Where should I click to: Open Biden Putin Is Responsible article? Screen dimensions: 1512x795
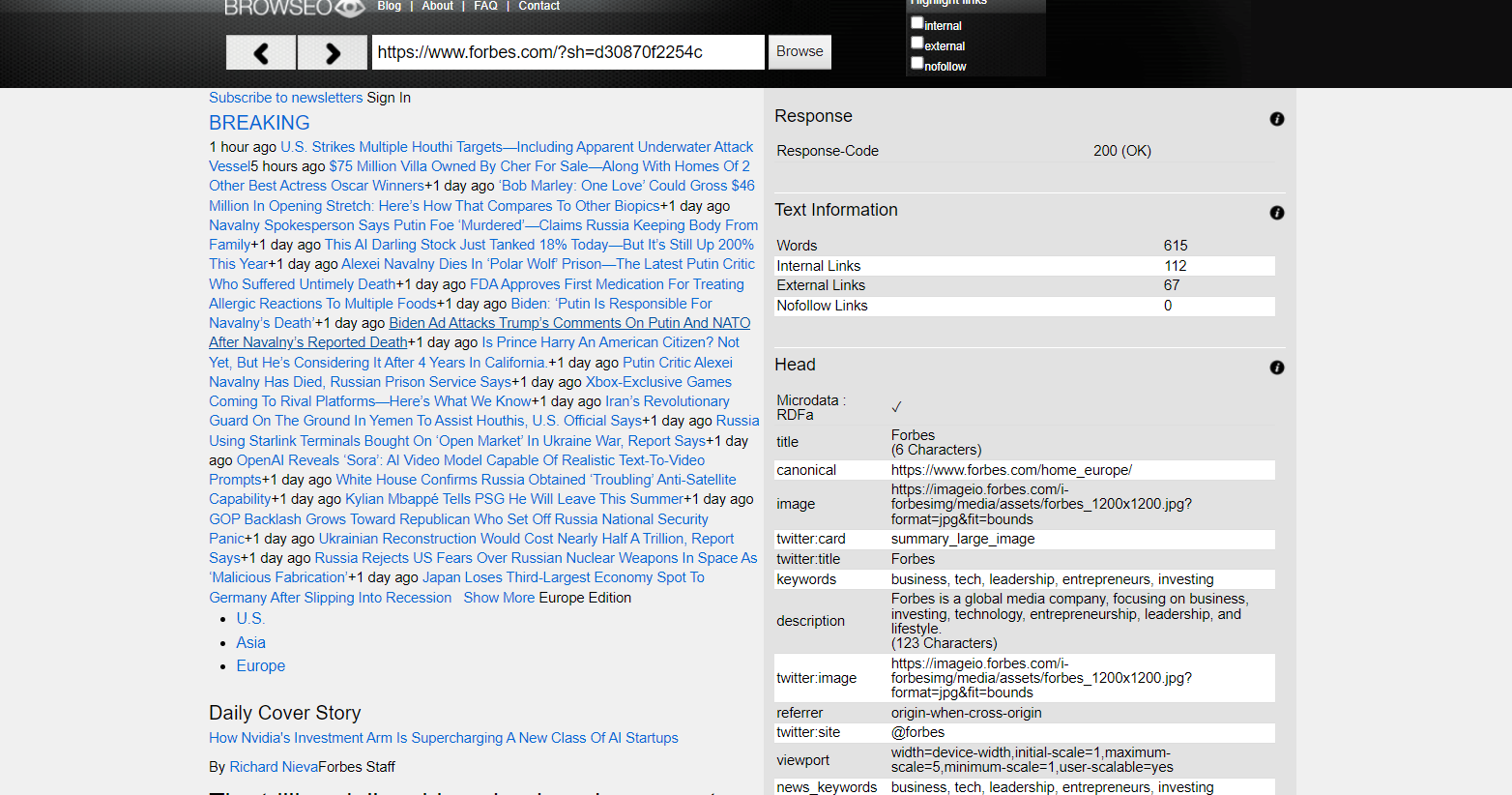coord(611,304)
